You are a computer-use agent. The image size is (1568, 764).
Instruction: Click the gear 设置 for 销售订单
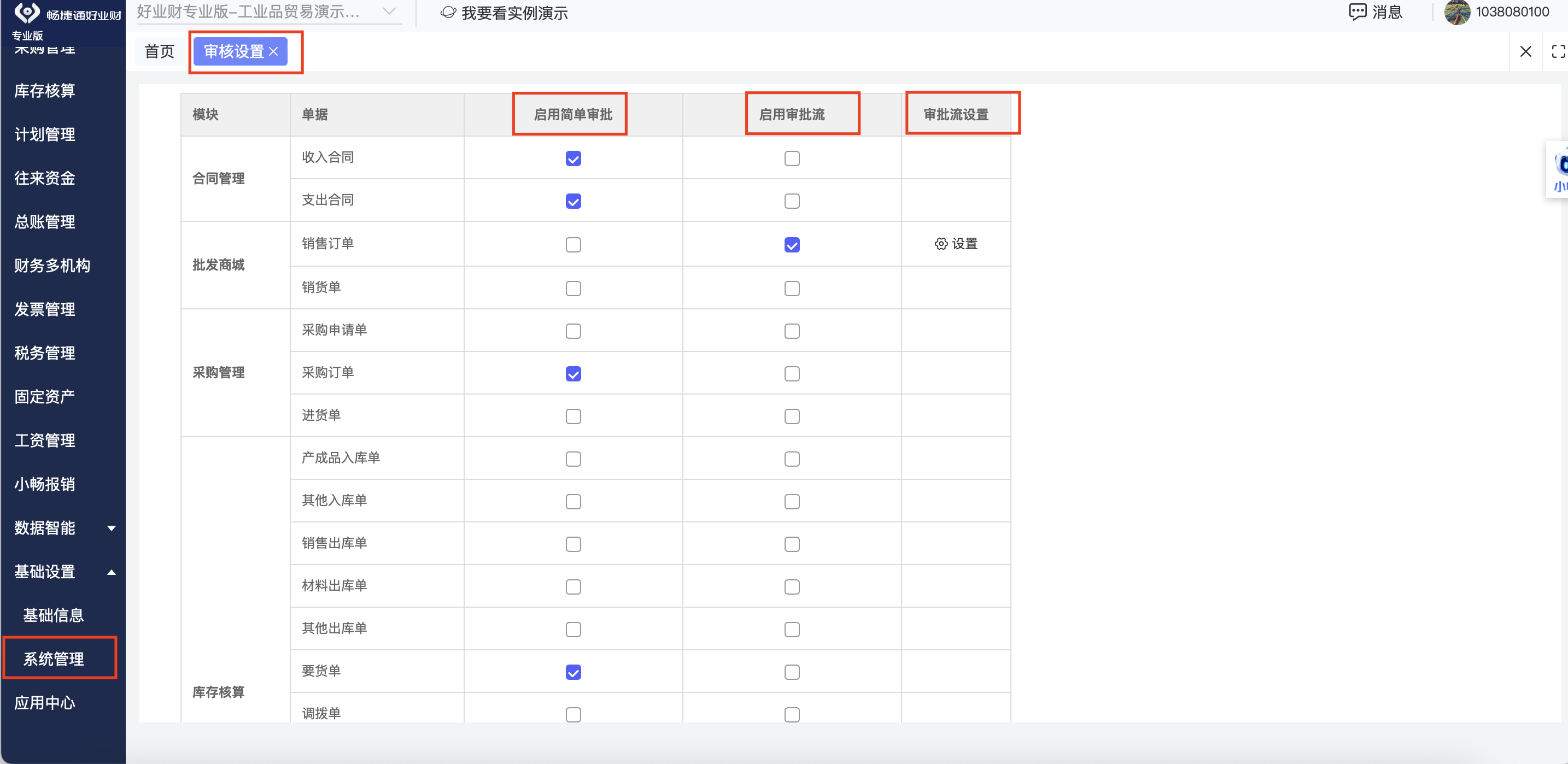pos(956,244)
